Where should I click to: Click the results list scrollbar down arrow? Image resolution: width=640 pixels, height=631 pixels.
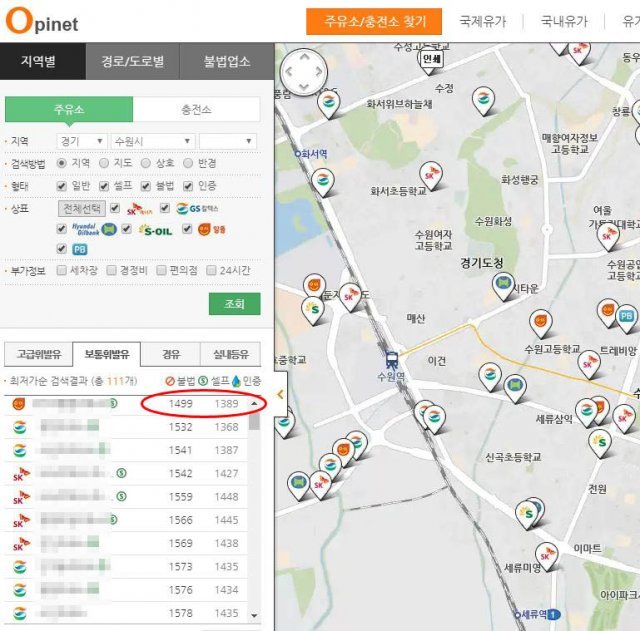click(x=254, y=615)
